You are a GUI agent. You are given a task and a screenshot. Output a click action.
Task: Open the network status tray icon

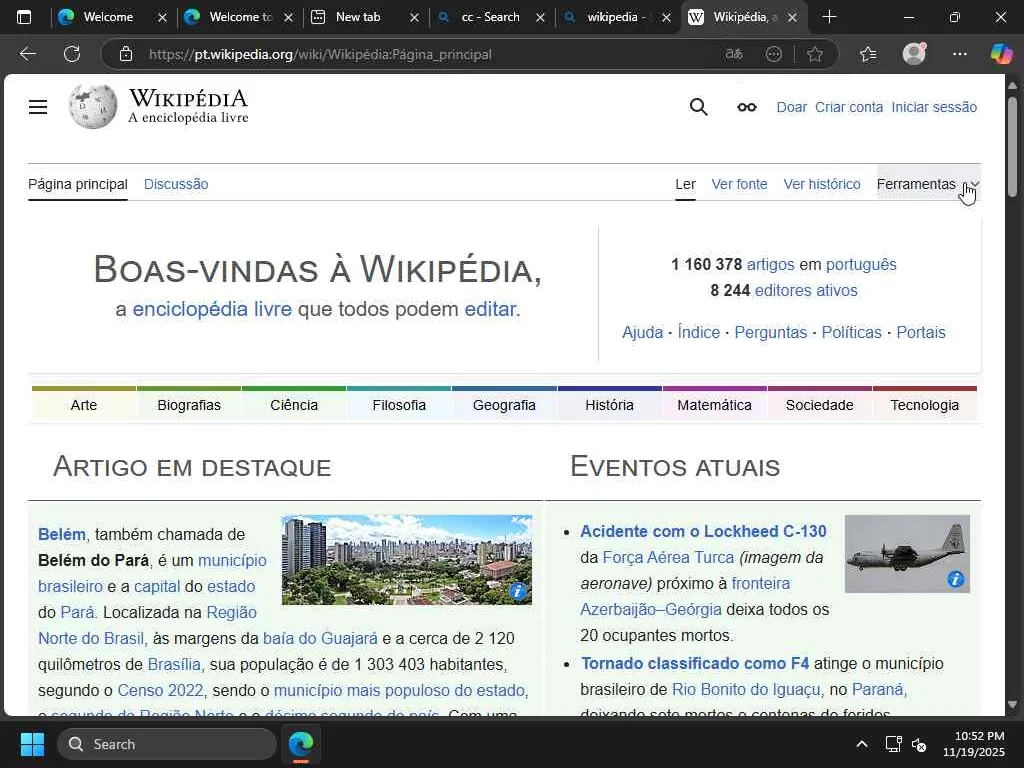893,744
